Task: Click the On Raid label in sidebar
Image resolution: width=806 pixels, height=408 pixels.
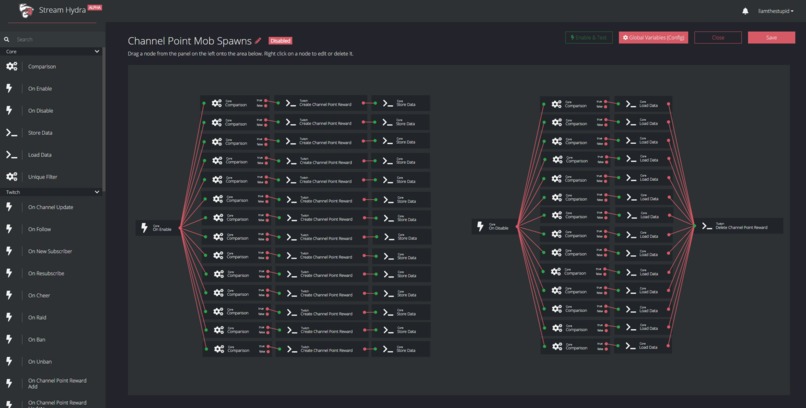Action: (37, 318)
